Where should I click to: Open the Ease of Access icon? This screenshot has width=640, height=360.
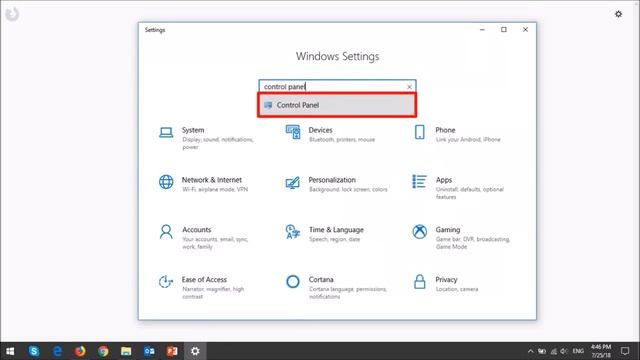point(166,282)
